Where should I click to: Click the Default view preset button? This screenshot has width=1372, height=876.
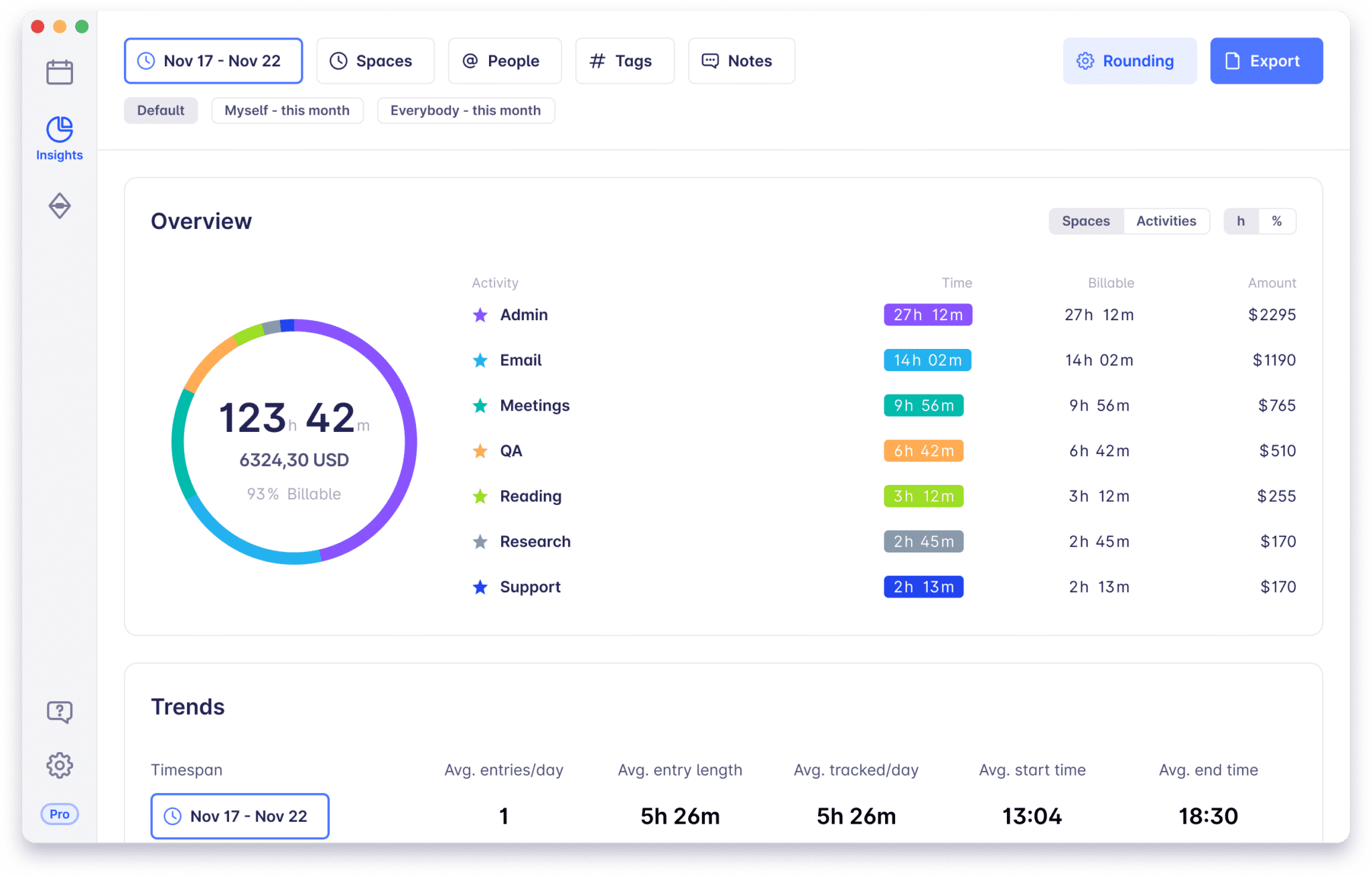coord(160,110)
